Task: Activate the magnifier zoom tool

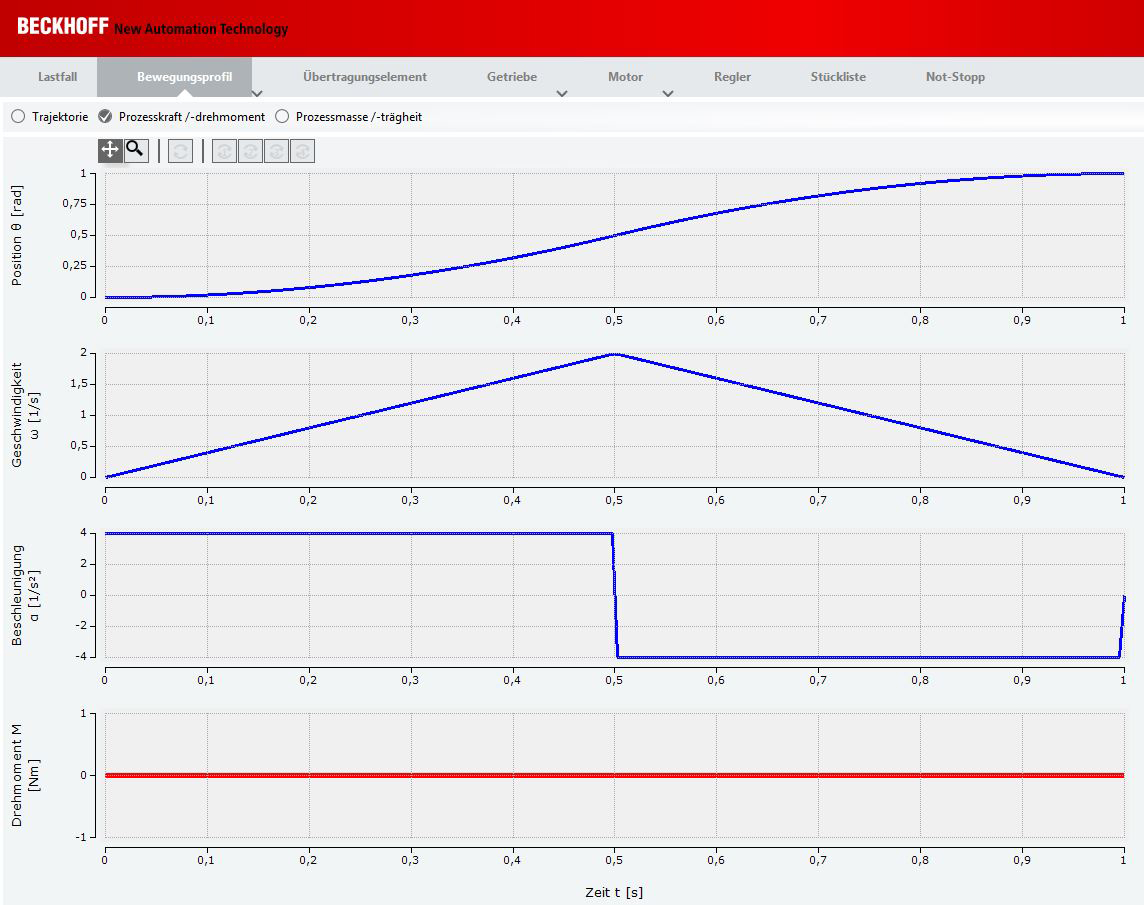Action: pos(136,150)
